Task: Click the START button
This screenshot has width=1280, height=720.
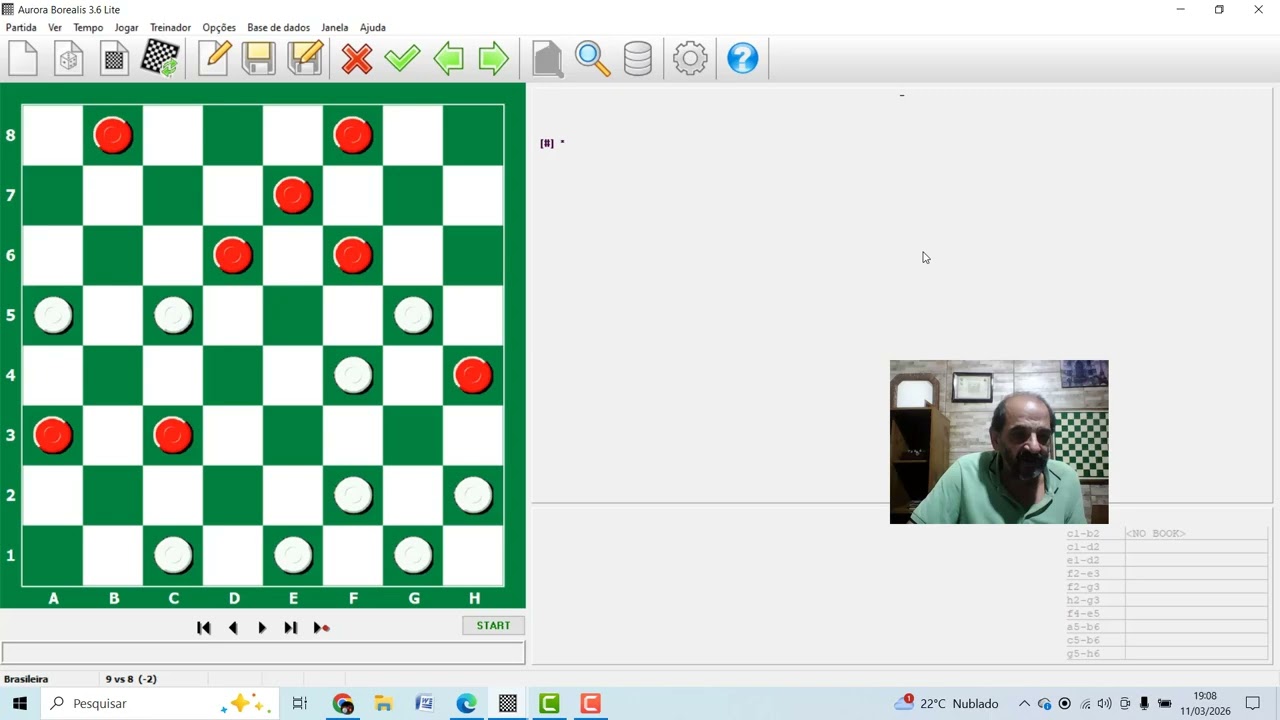Action: 493,626
